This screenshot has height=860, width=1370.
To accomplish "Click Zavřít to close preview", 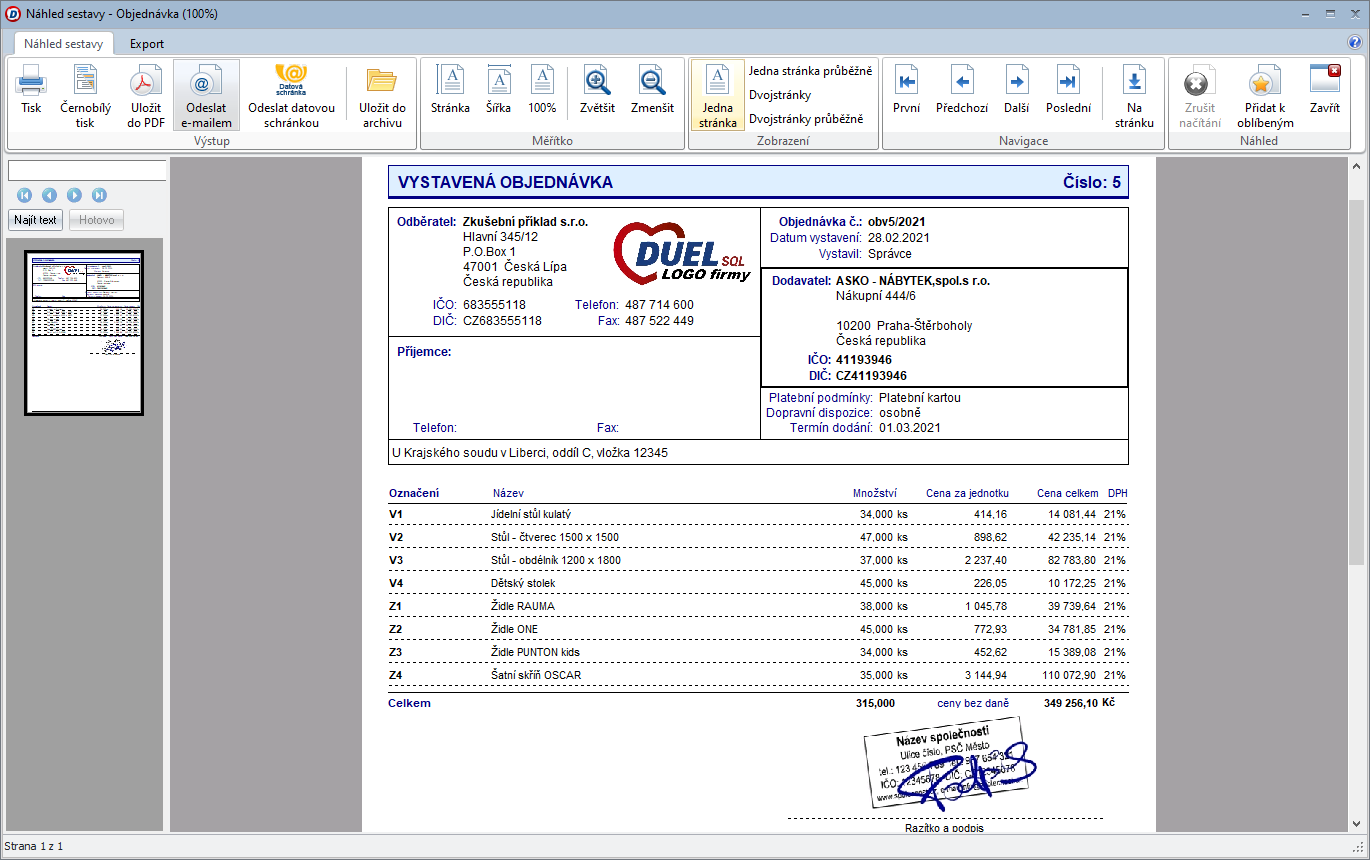I will (1325, 90).
